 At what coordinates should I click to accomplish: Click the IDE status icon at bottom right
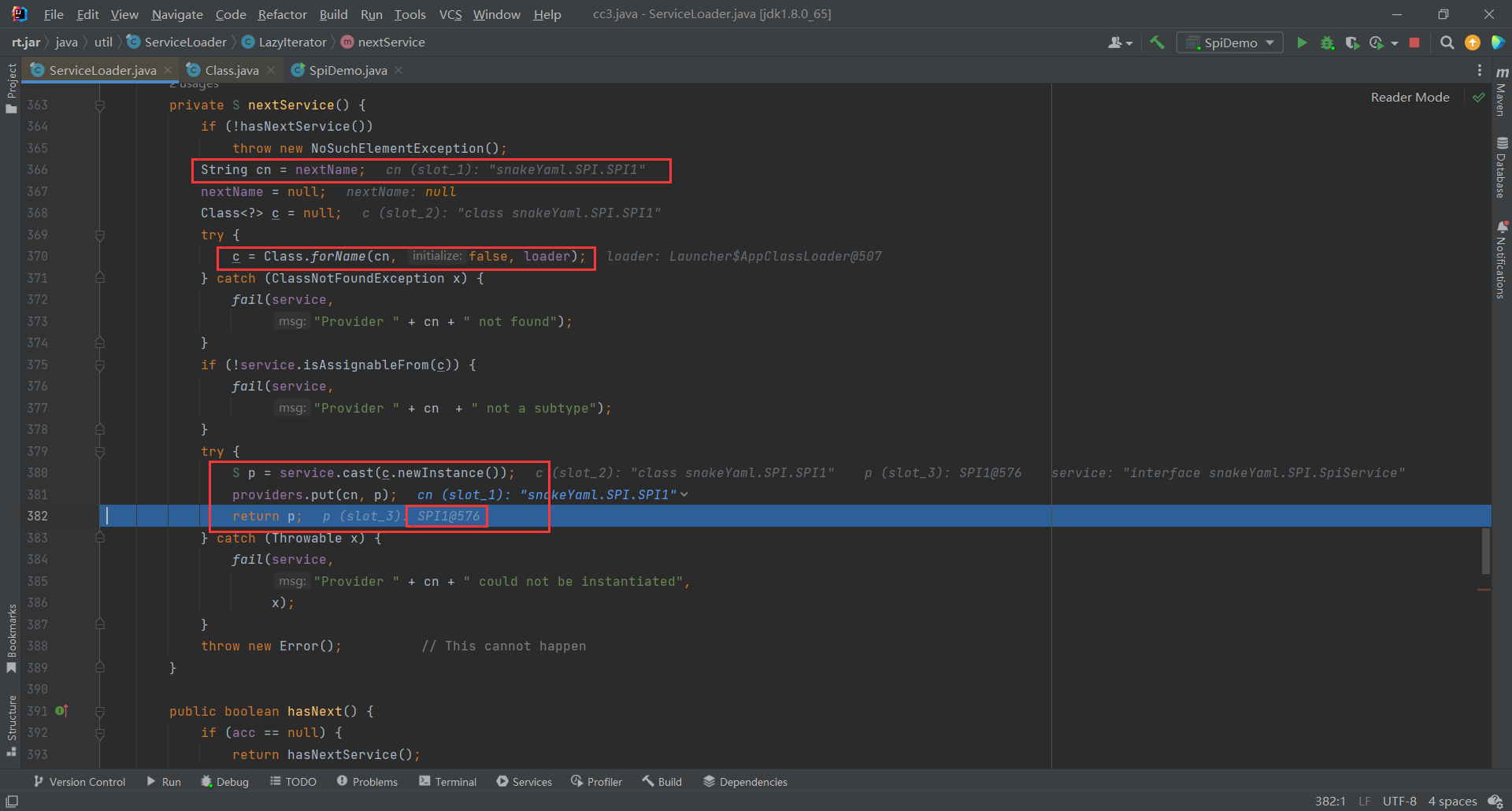point(1495,801)
